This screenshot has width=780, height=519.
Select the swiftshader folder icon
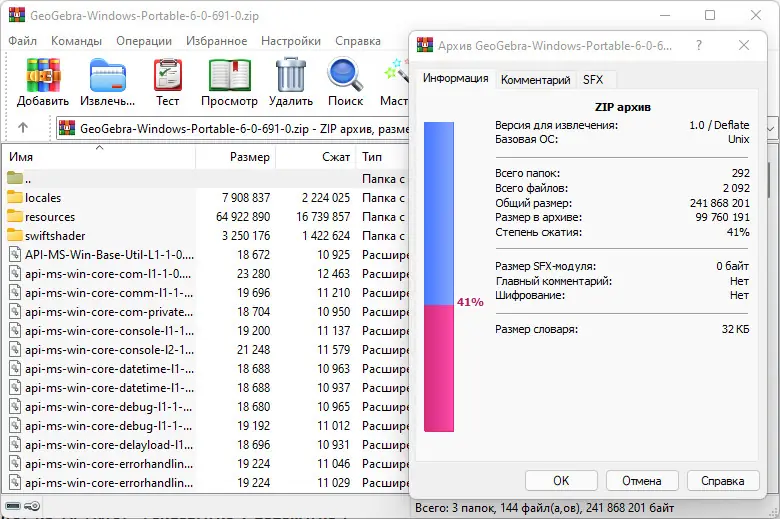(x=15, y=235)
